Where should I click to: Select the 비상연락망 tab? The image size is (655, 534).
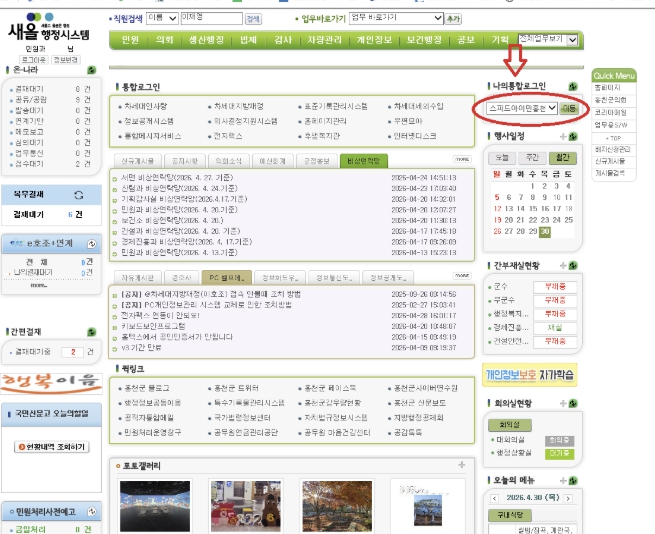coord(363,161)
